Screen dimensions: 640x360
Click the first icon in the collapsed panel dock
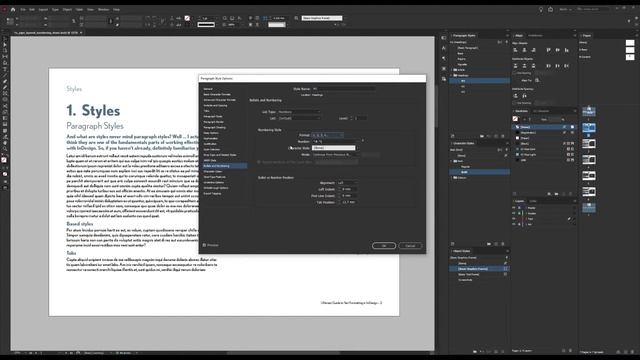444,38
